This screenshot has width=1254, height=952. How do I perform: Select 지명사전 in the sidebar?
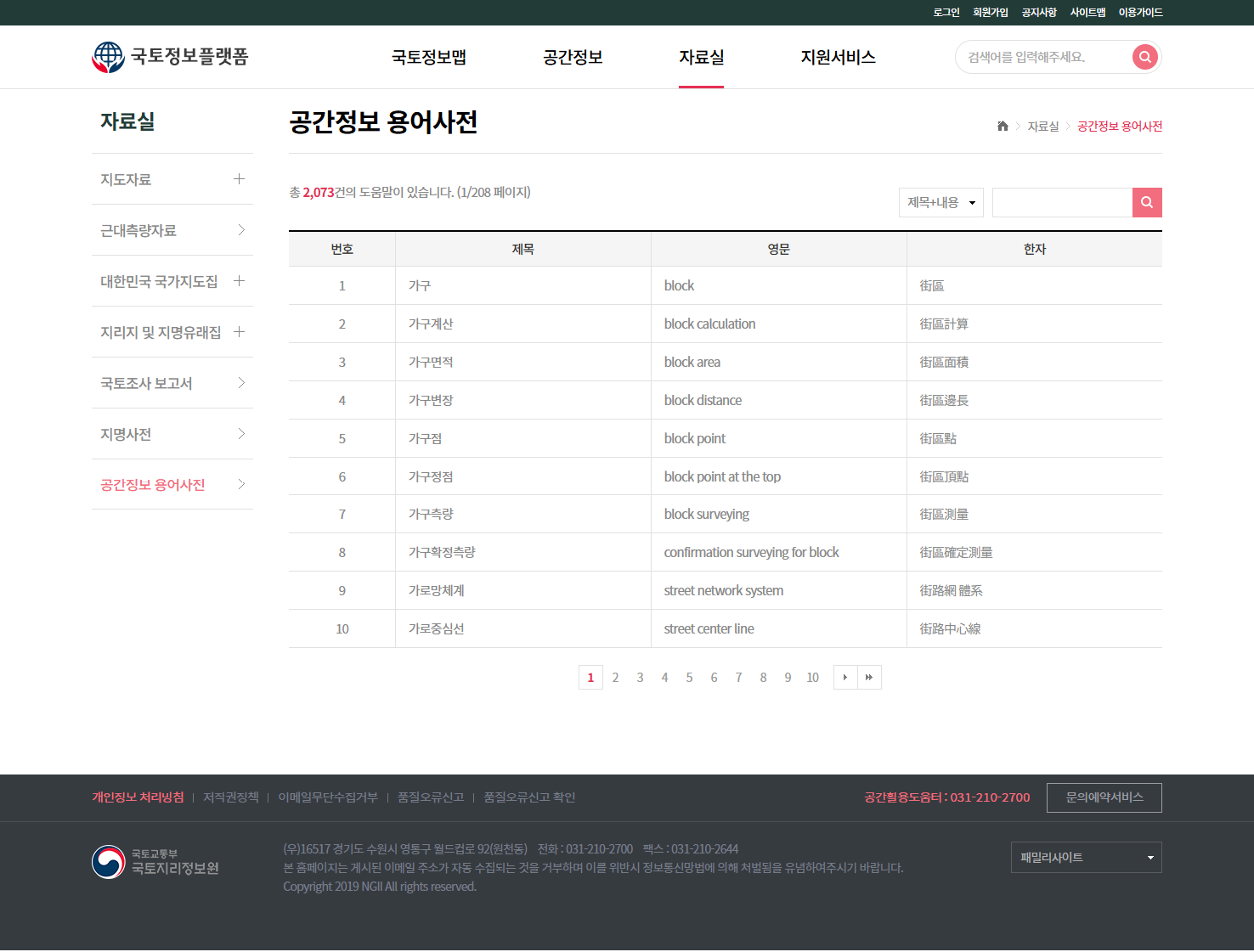pos(126,434)
